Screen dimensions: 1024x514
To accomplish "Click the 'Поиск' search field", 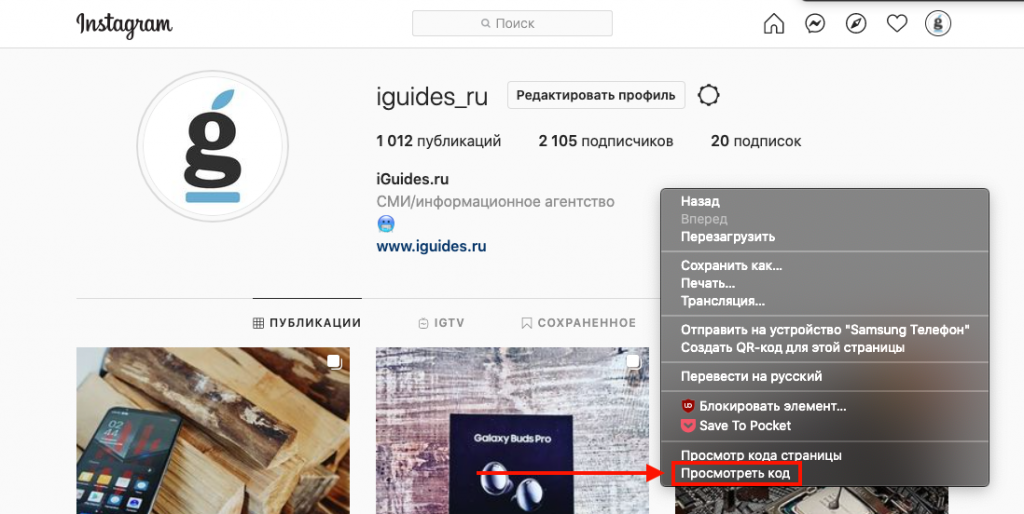I will 512,24.
